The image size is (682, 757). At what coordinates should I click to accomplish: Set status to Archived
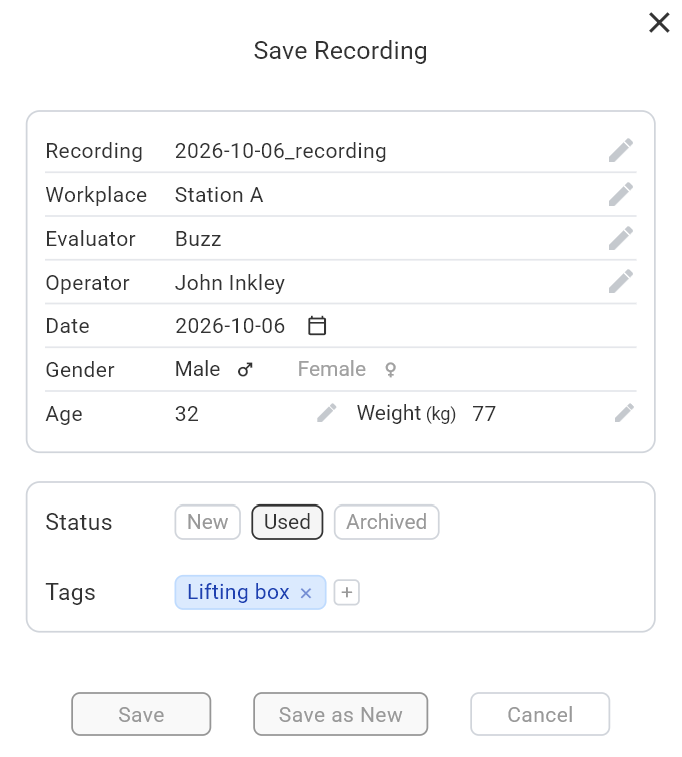click(387, 522)
